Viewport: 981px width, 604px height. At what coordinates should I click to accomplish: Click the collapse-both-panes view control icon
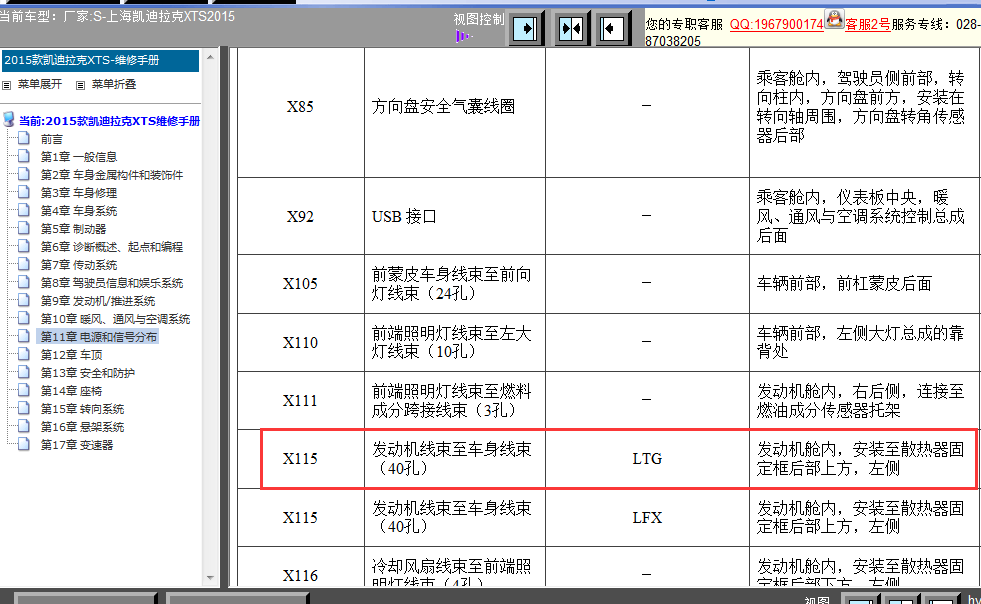click(x=571, y=29)
